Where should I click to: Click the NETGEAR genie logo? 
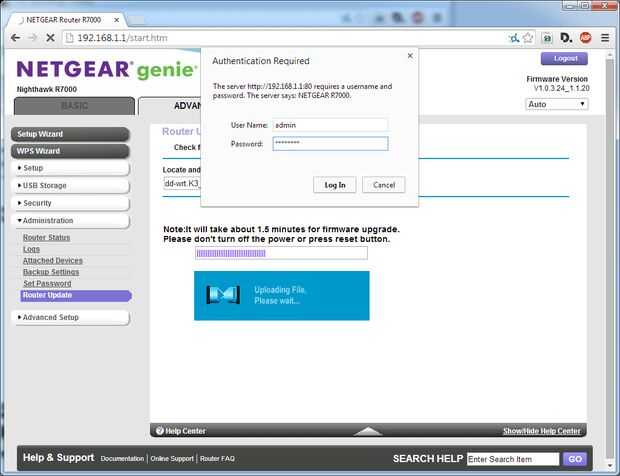(x=107, y=70)
